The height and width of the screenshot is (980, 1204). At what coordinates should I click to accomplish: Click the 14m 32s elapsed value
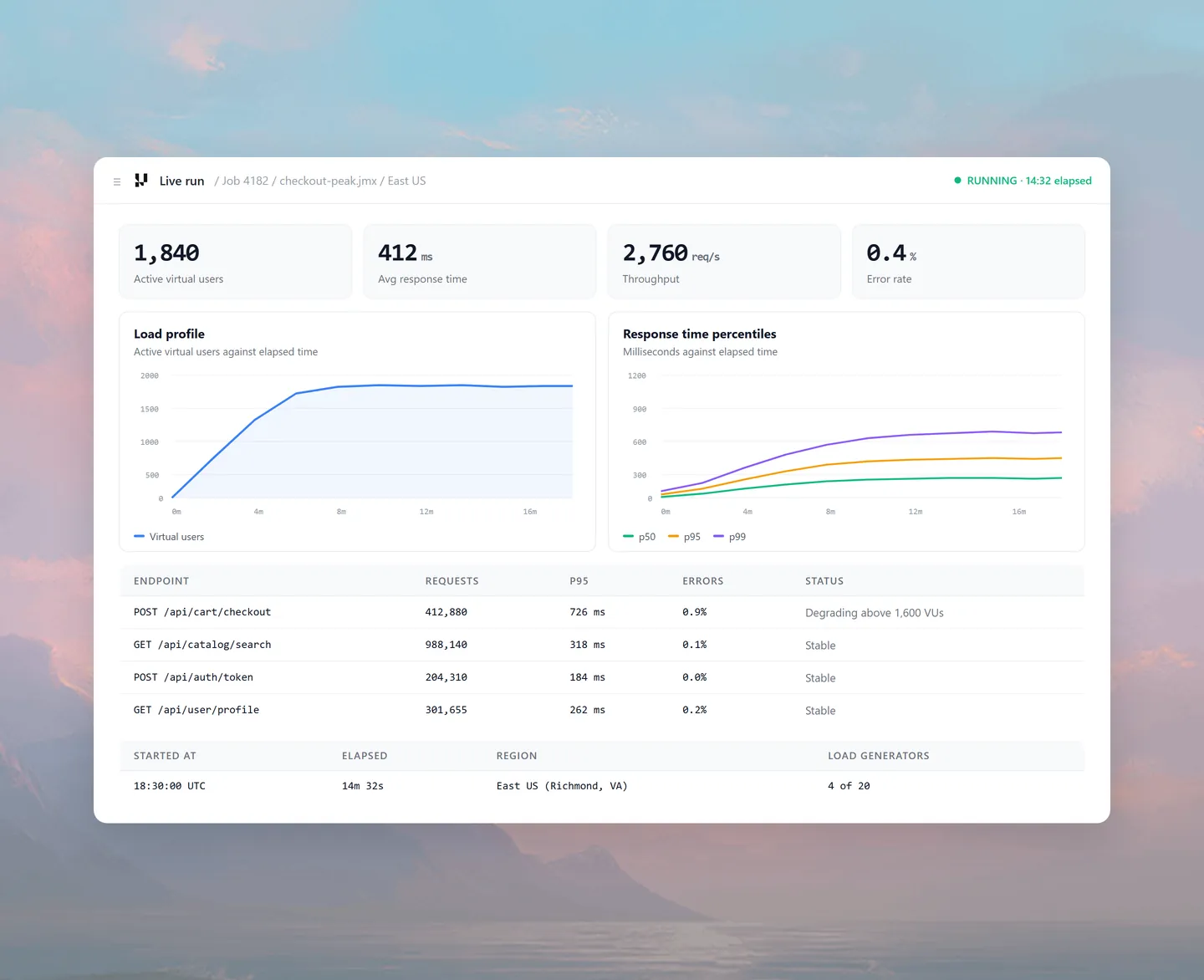tap(363, 786)
